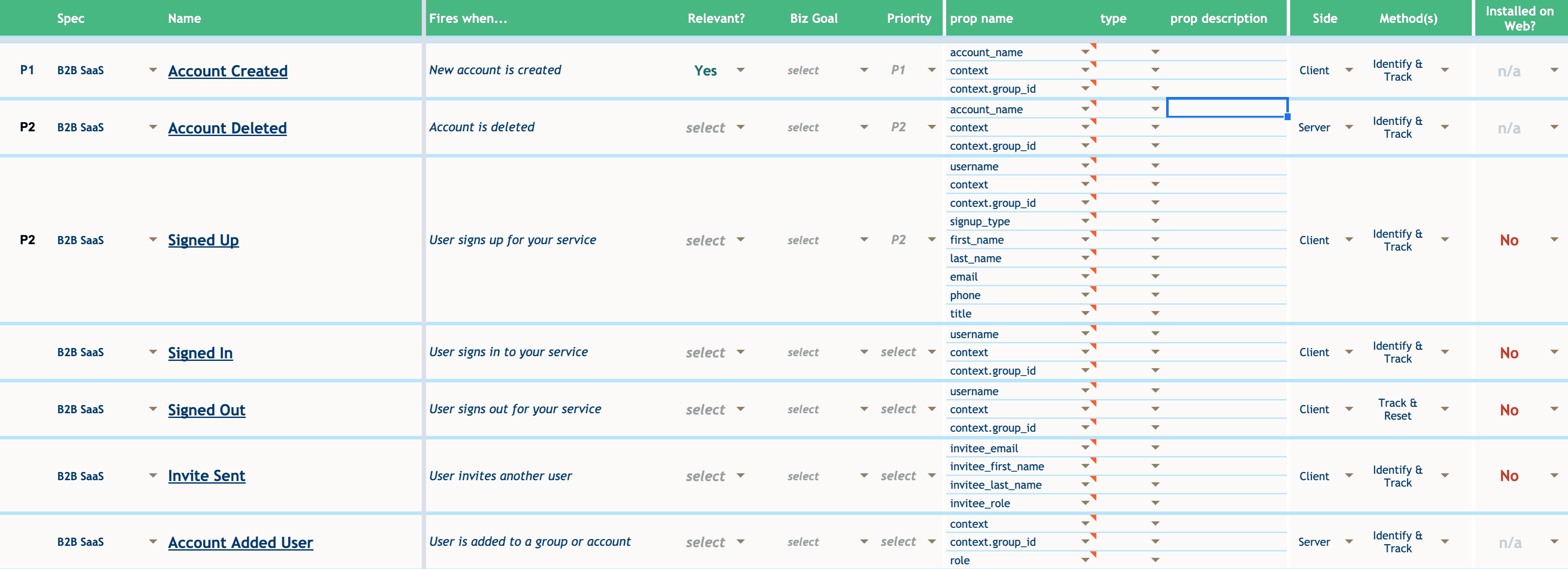Open the prop name dropdown for invitee_role
Image resolution: width=1568 pixels, height=569 pixels.
coord(1086,502)
